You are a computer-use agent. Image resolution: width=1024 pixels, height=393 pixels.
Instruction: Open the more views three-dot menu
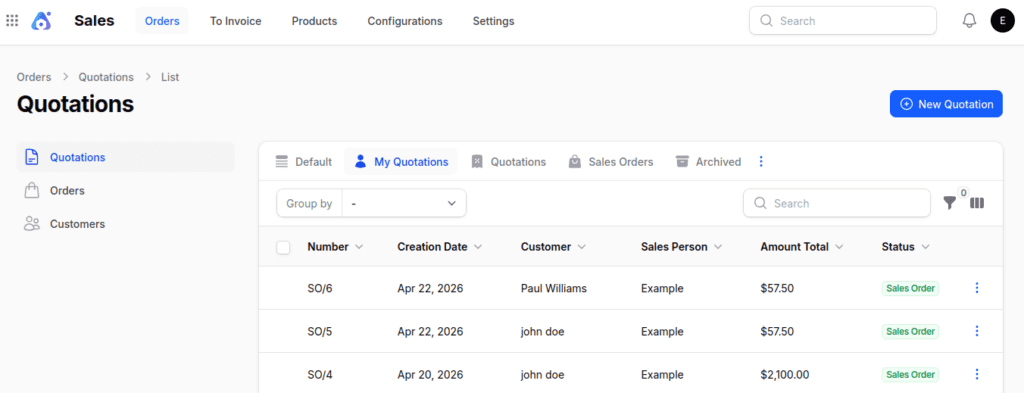click(761, 162)
